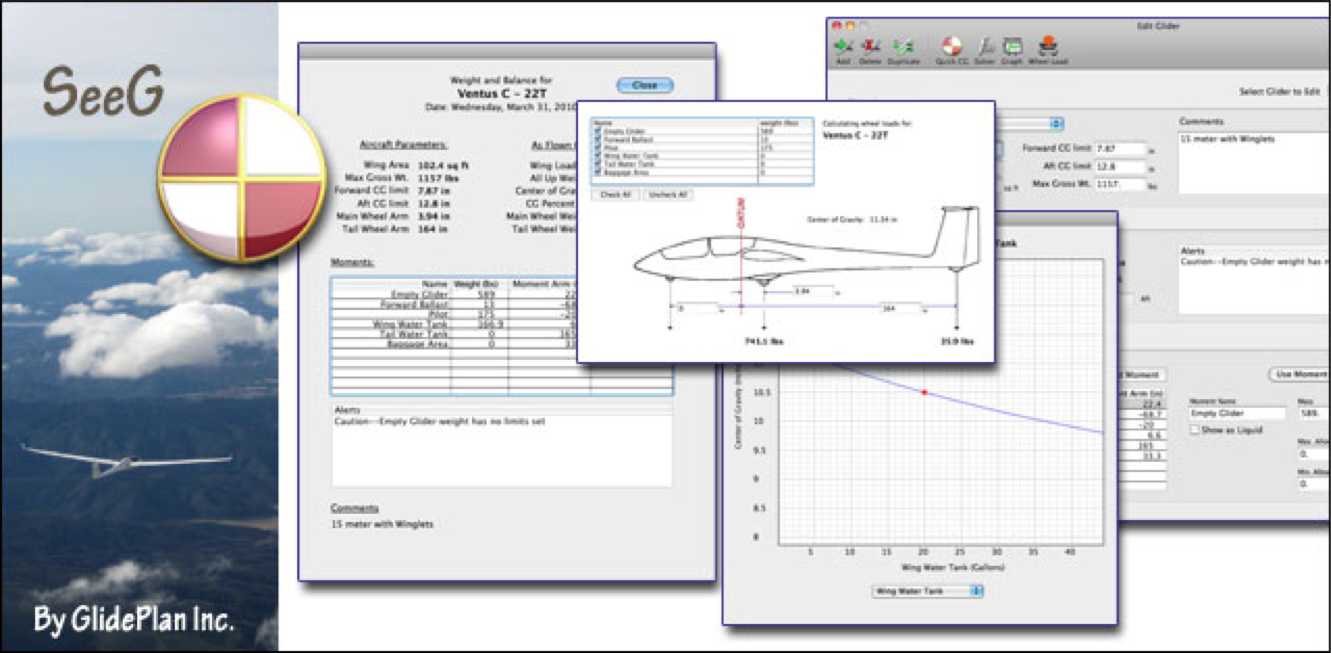Click the Close button in Weight and Balance
This screenshot has width=1331, height=653.
(645, 85)
